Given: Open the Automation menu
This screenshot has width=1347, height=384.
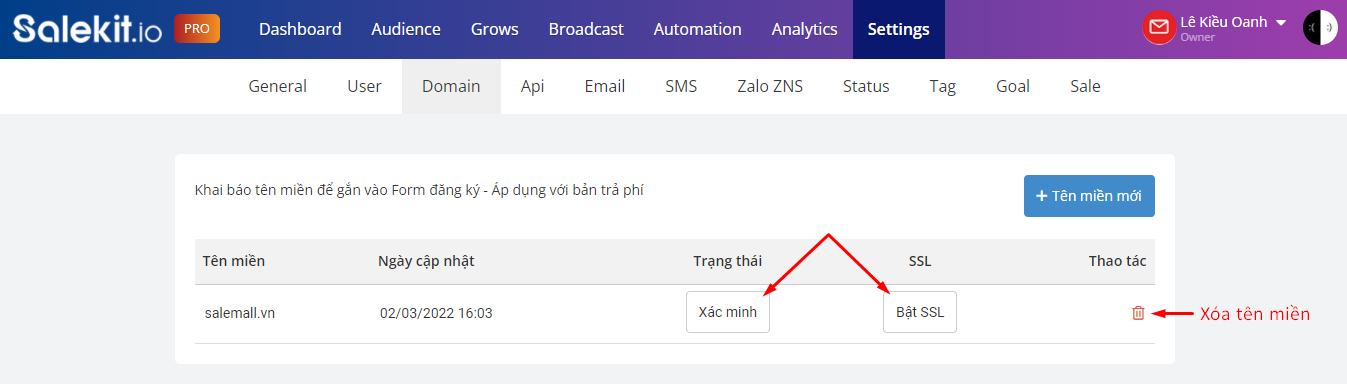Looking at the screenshot, I should point(698,29).
